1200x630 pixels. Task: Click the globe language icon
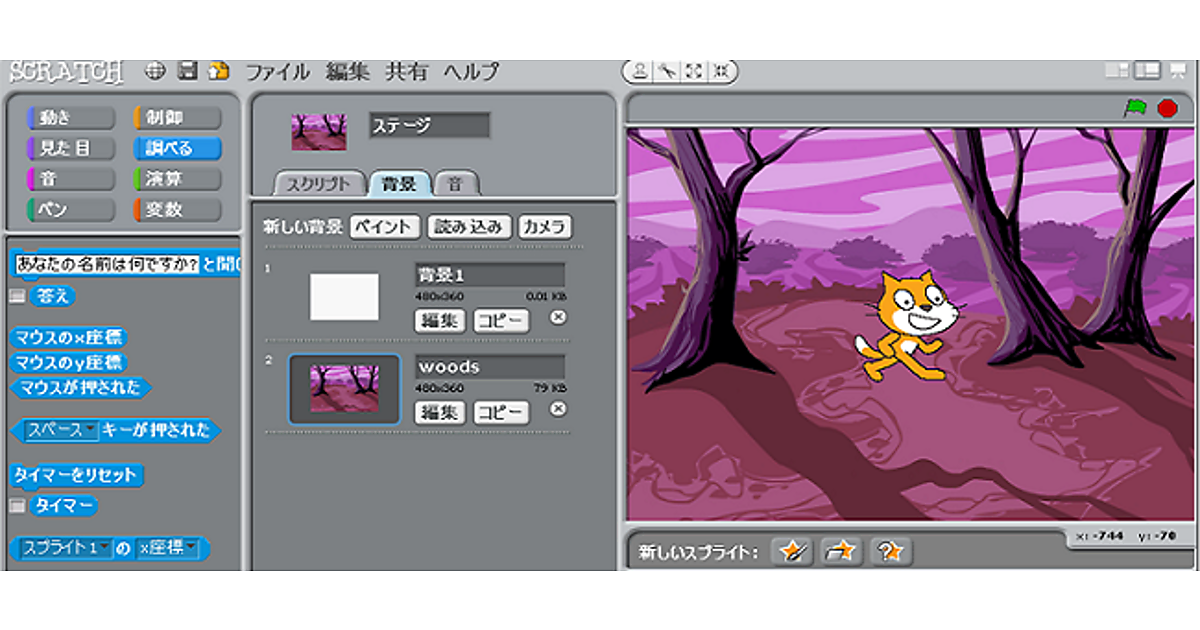pos(155,71)
